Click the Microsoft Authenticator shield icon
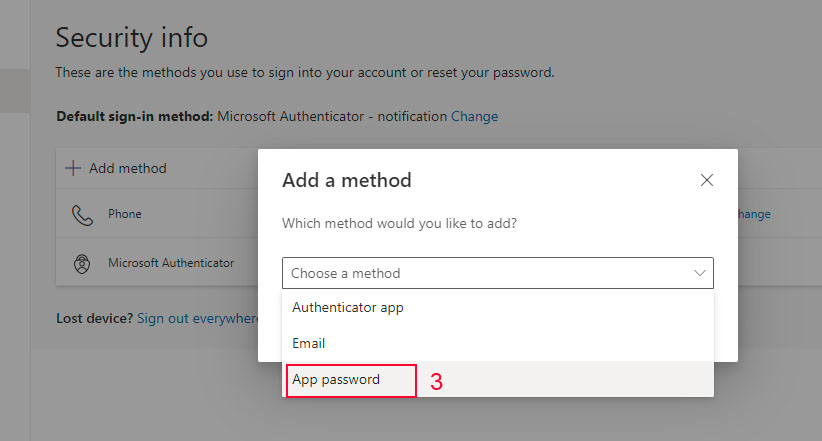822x441 pixels. pyautogui.click(x=80, y=264)
